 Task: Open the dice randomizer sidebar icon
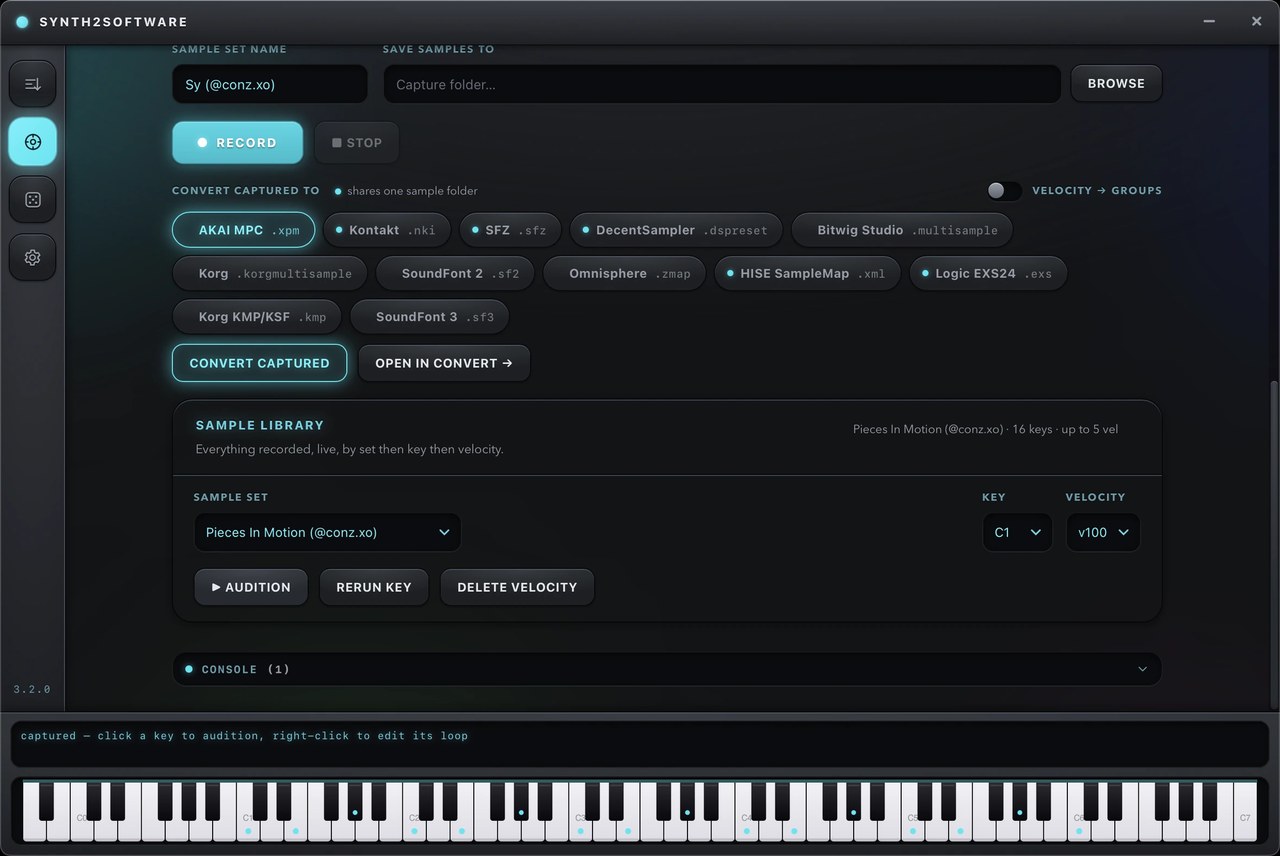pos(33,200)
